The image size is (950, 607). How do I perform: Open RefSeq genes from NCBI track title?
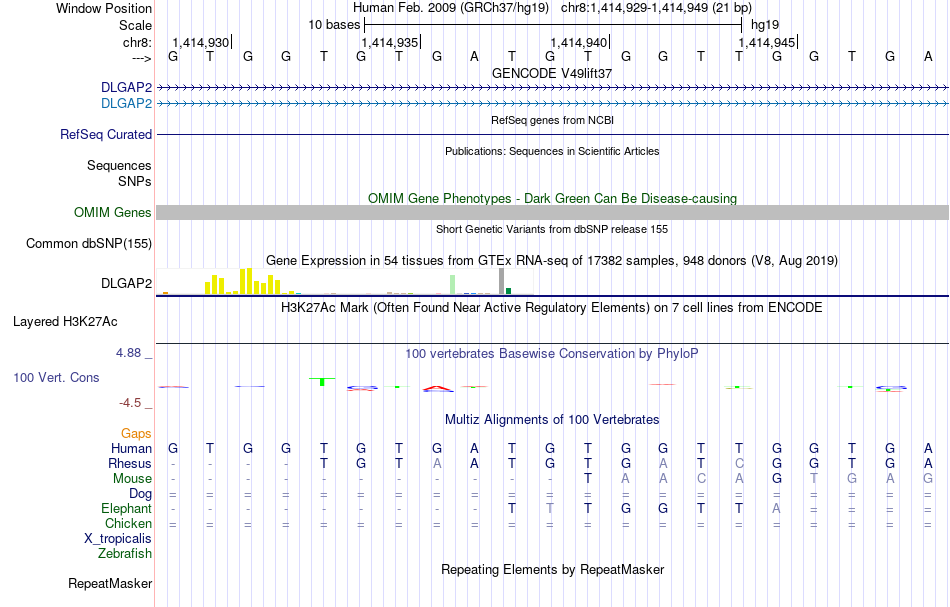click(x=552, y=120)
